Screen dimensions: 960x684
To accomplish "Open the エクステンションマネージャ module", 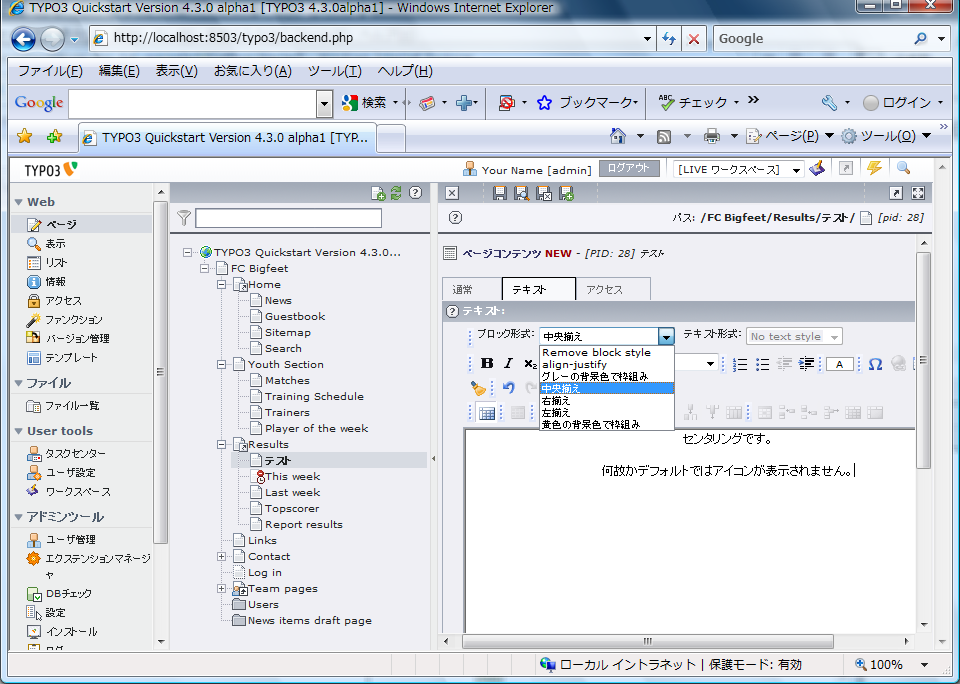I will click(88, 566).
